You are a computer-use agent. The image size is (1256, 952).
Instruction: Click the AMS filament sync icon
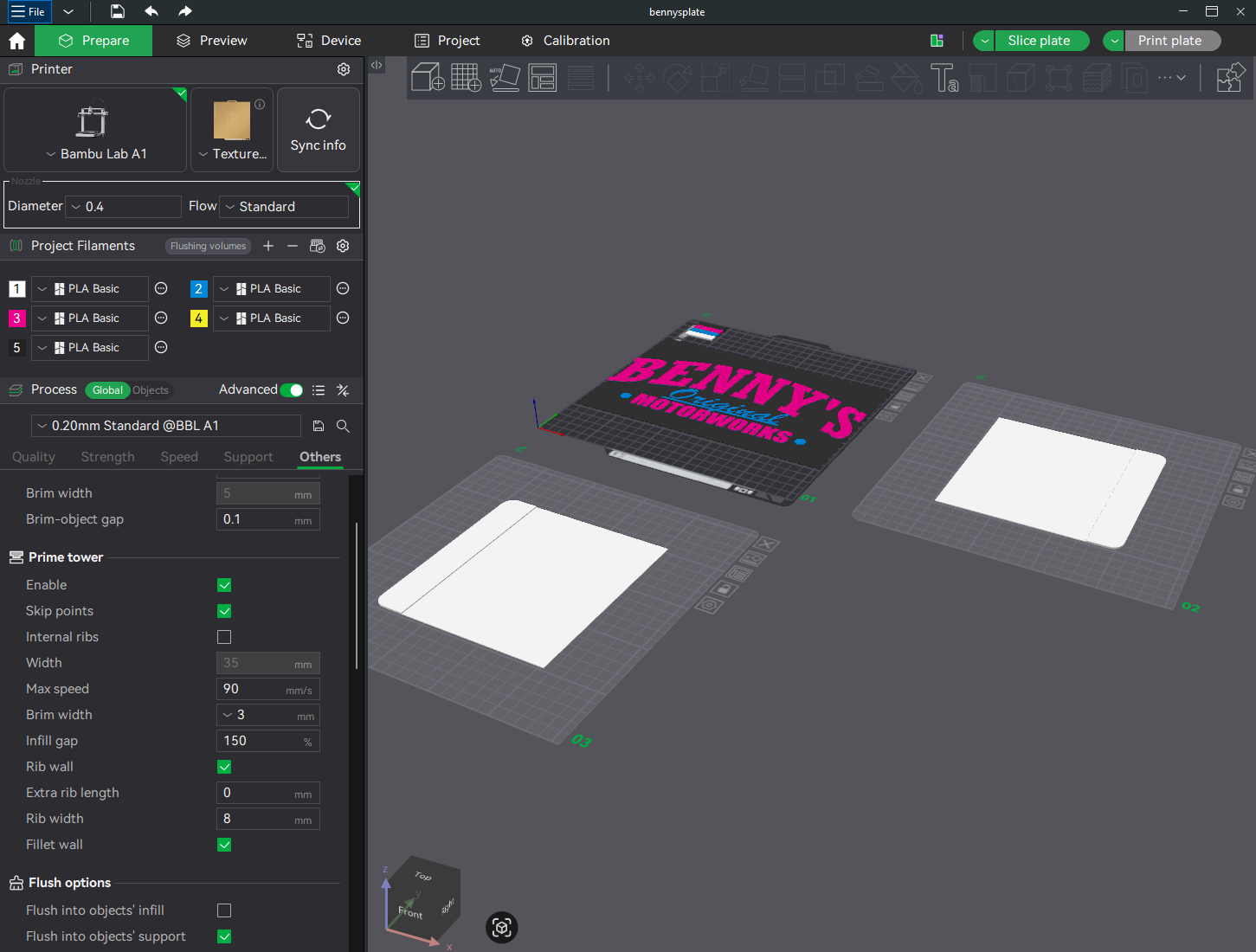[x=318, y=246]
